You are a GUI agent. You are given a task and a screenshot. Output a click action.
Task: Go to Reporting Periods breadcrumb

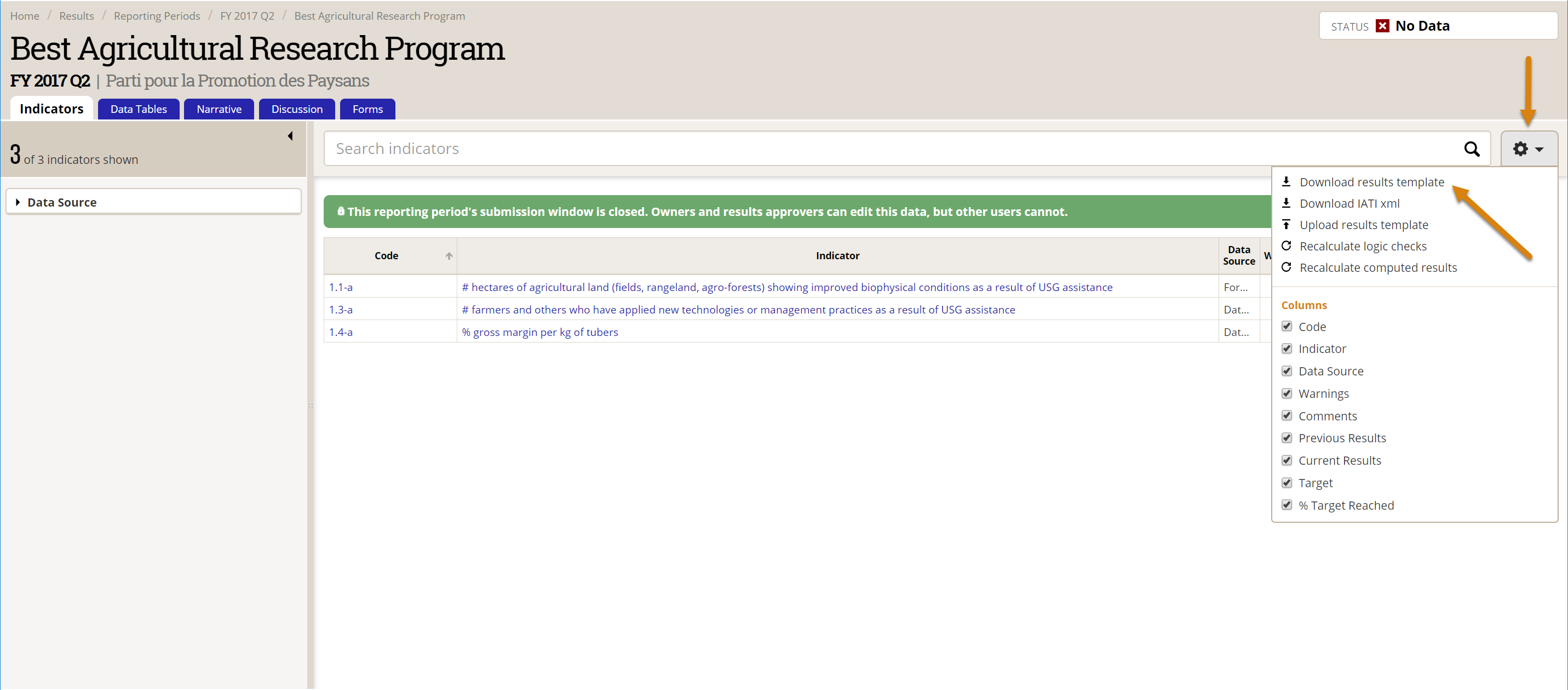(x=157, y=16)
